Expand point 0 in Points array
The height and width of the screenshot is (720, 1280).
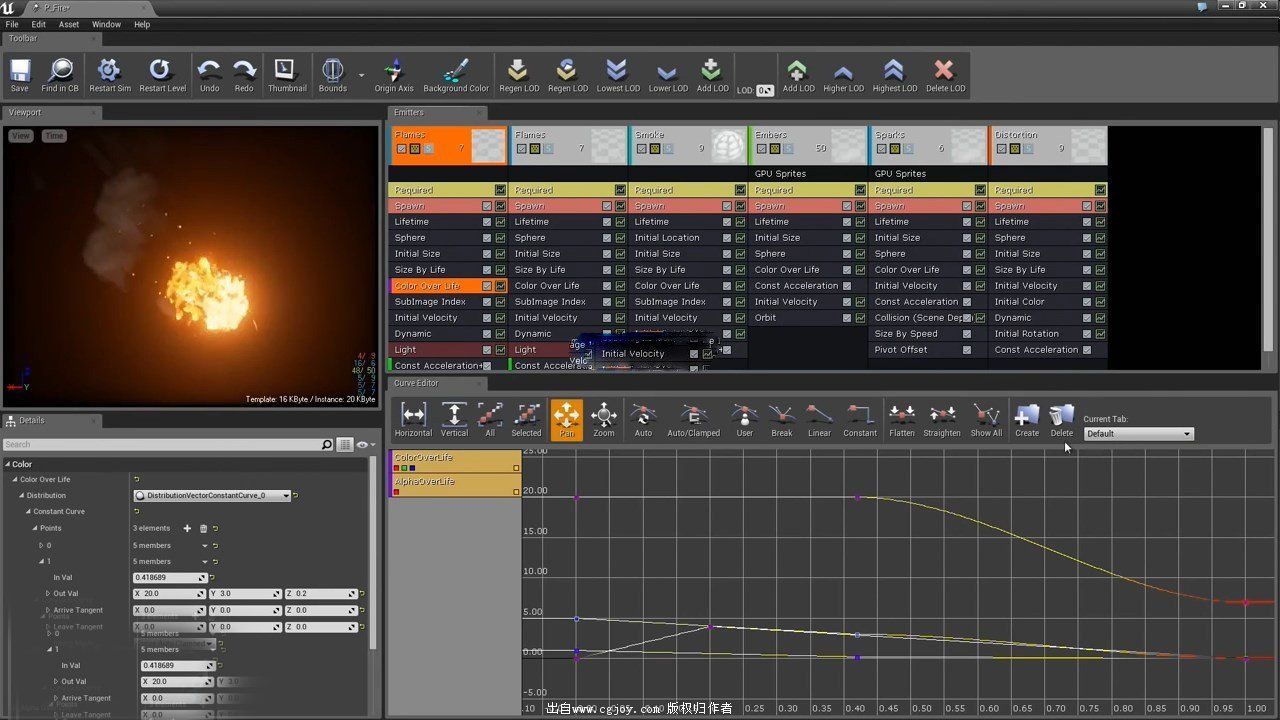pos(41,546)
